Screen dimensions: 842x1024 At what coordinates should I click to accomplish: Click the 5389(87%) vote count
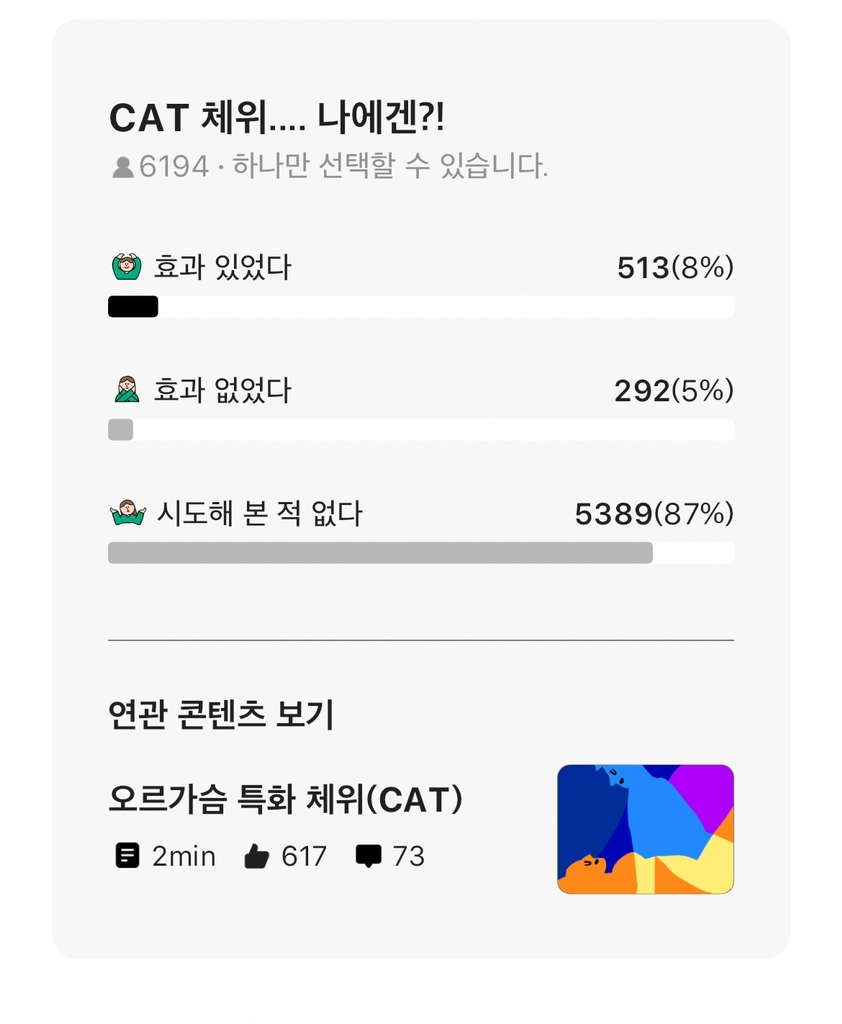[x=654, y=514]
